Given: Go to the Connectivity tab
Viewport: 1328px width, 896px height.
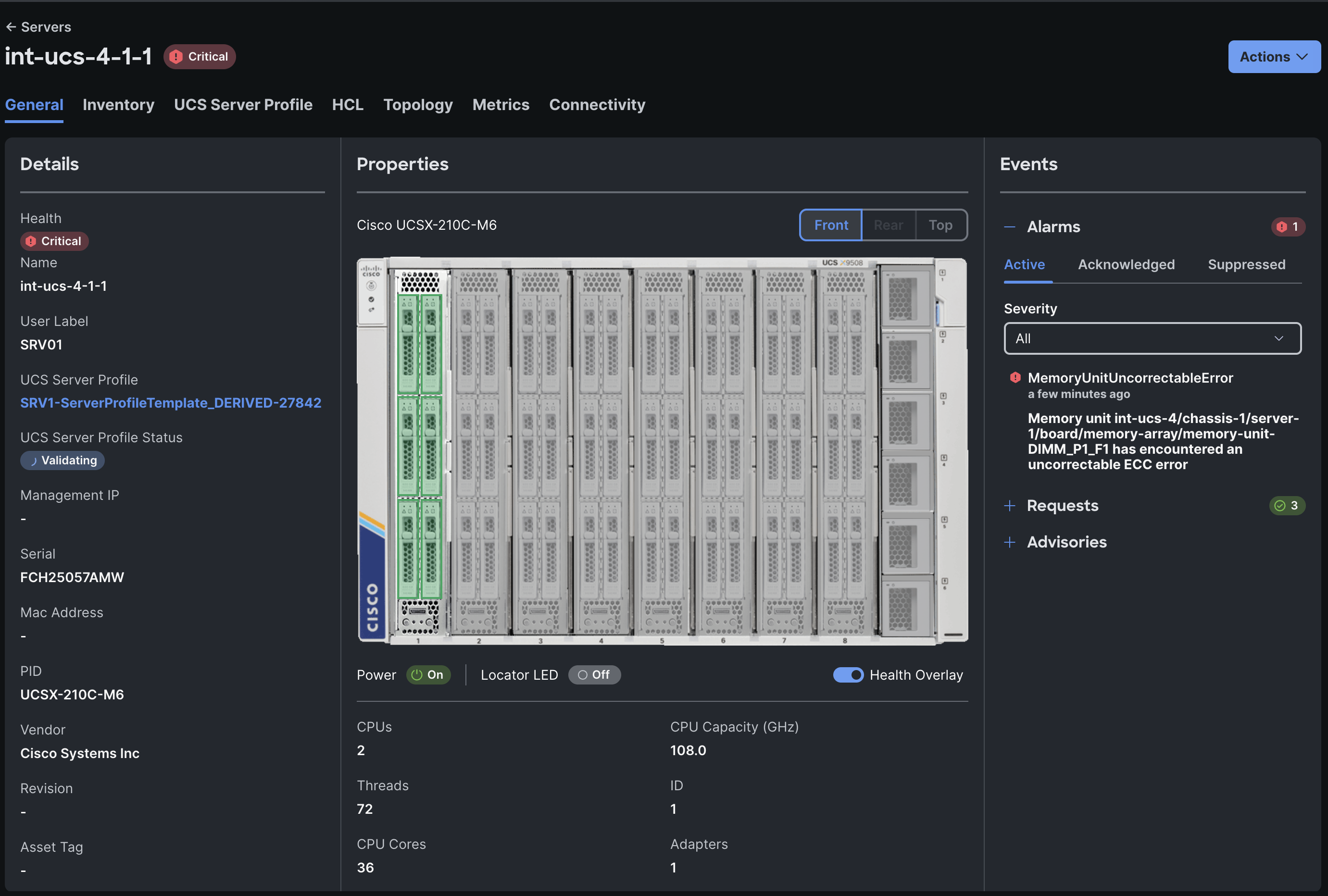Looking at the screenshot, I should tap(597, 105).
